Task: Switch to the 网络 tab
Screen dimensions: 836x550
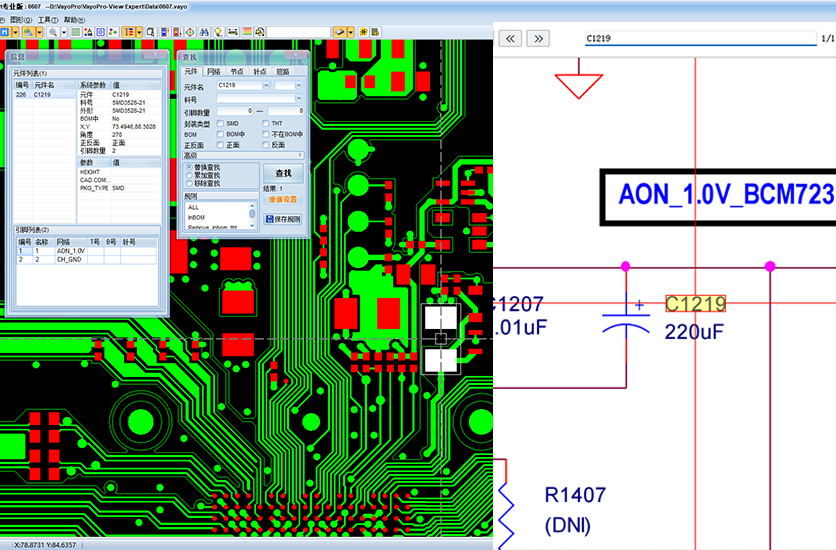Action: click(213, 72)
